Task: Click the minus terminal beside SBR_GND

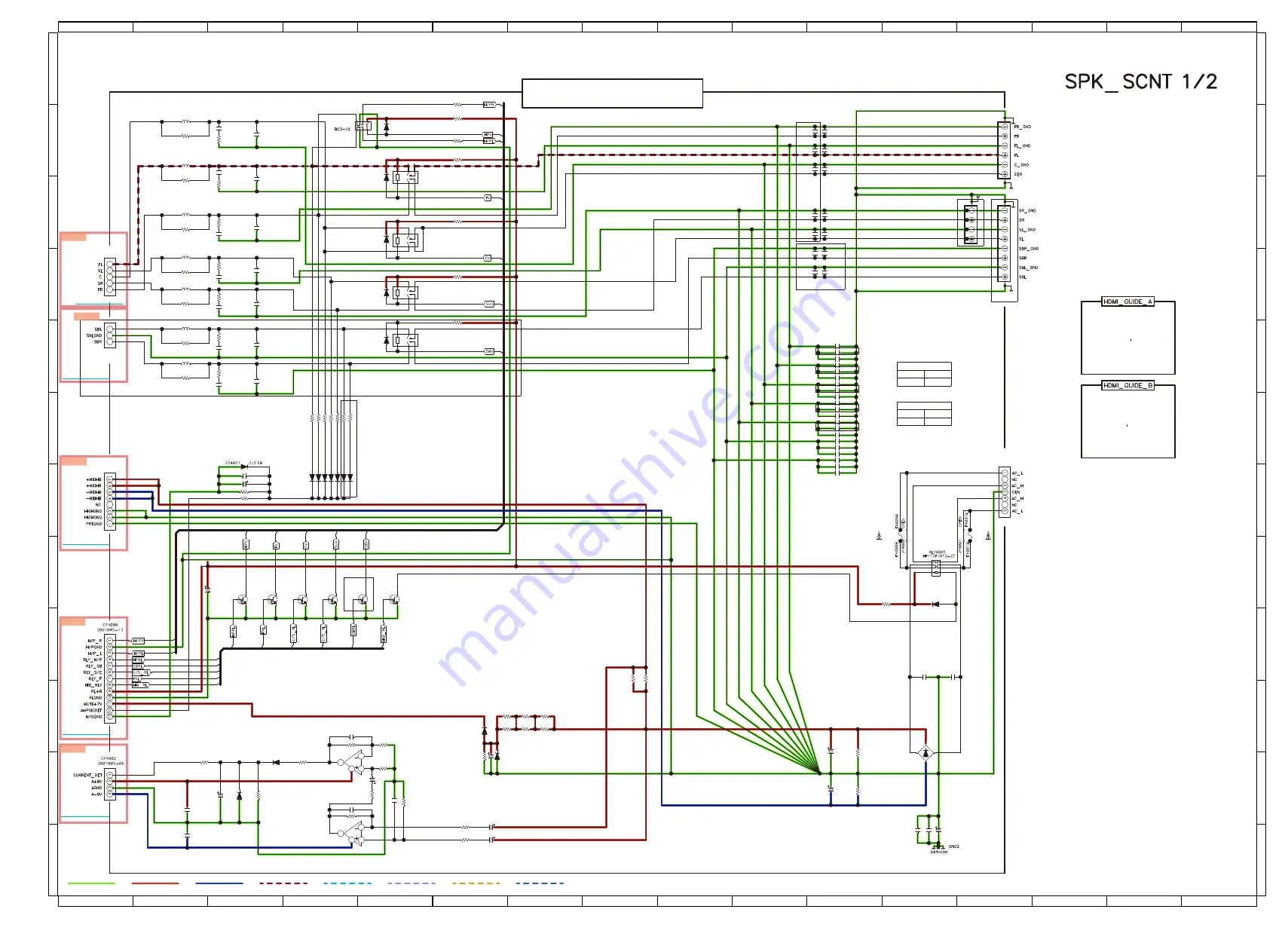Action: click(x=1005, y=248)
